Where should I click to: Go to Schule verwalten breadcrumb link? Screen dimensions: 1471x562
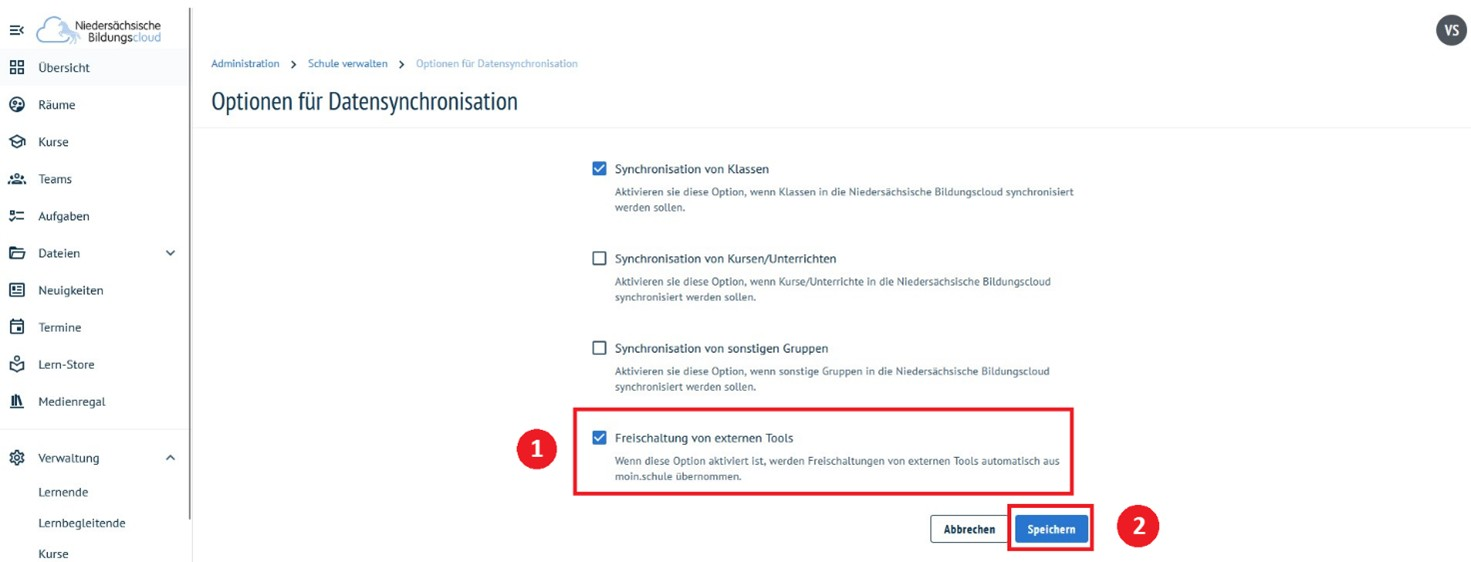pos(347,64)
